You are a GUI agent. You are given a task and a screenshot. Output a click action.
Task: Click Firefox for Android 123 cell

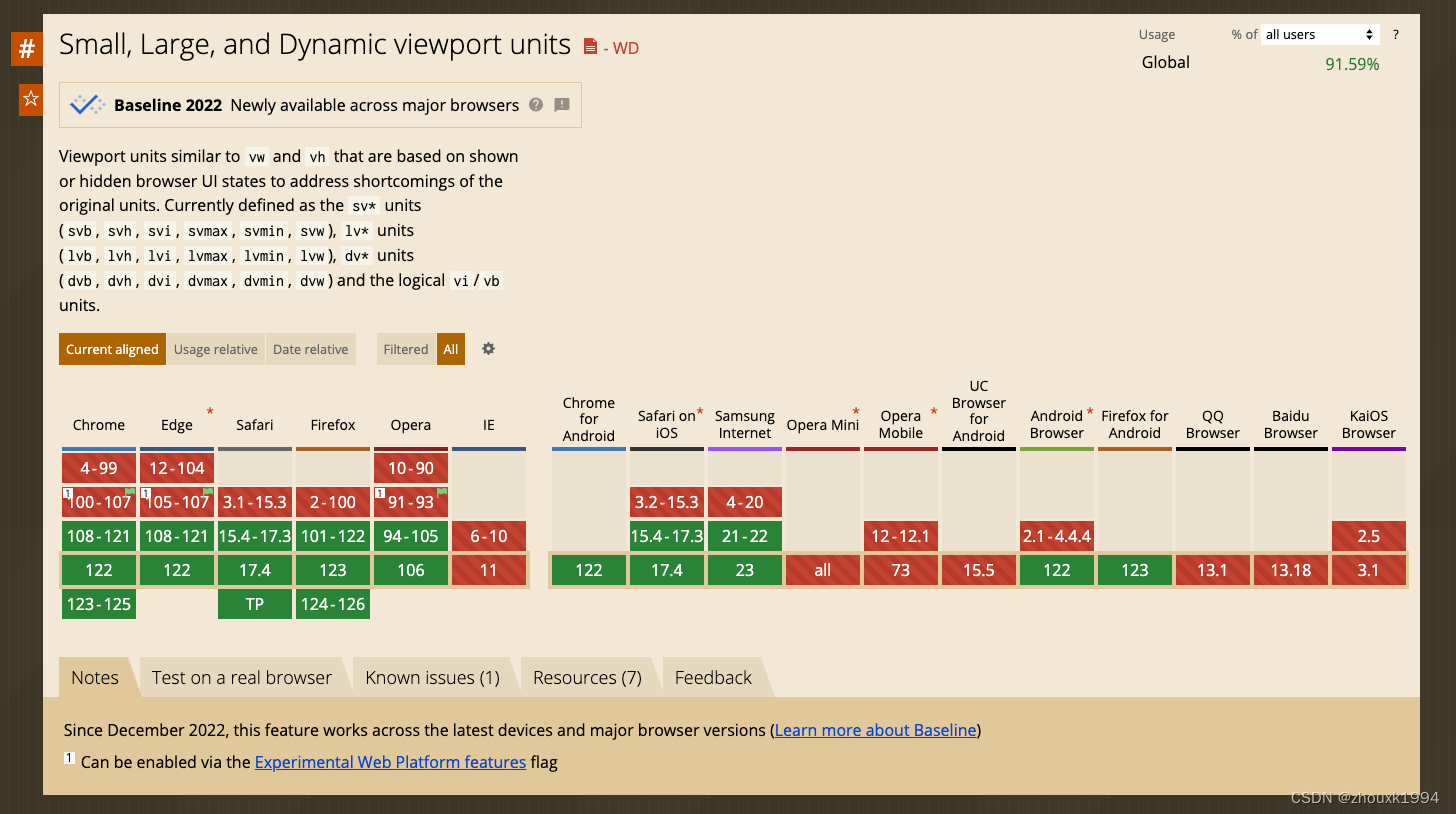click(x=1135, y=570)
